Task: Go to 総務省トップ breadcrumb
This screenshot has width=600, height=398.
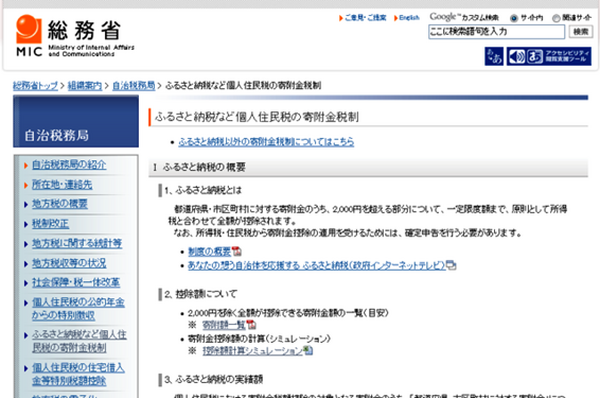Action: (35, 85)
